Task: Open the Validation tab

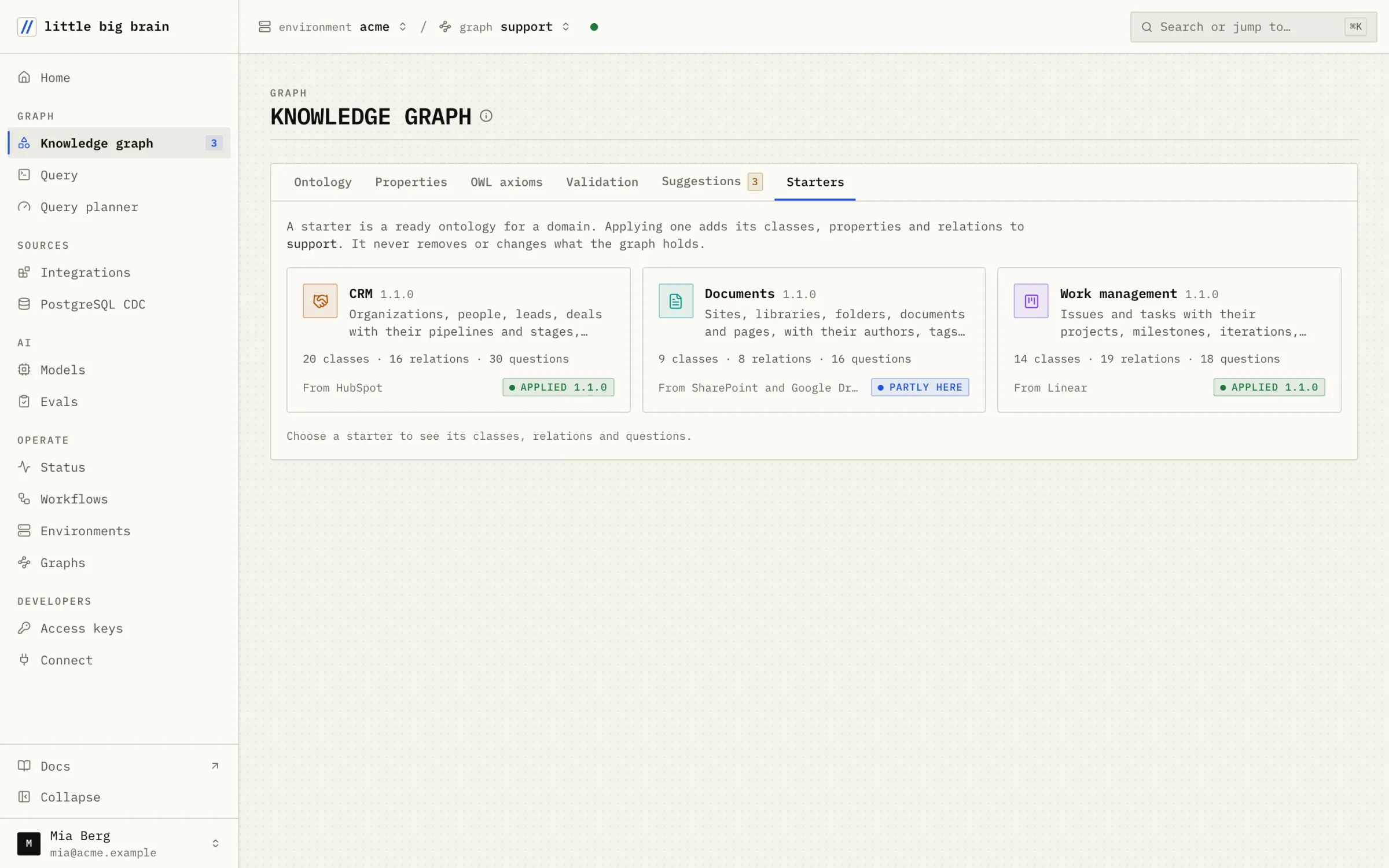Action: [x=602, y=182]
